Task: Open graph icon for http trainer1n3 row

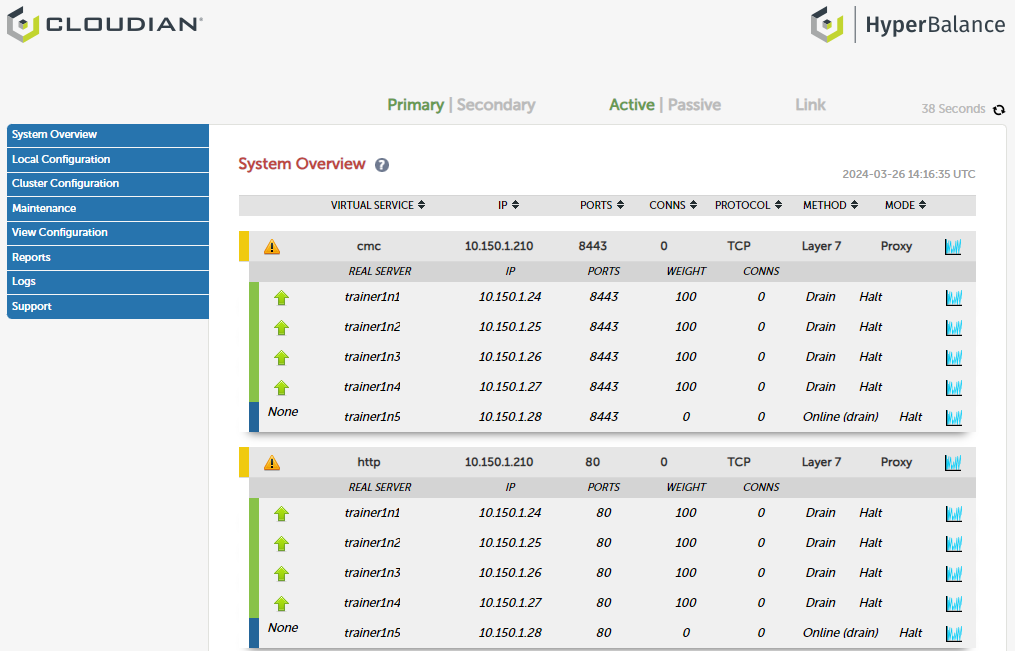Action: [x=954, y=573]
